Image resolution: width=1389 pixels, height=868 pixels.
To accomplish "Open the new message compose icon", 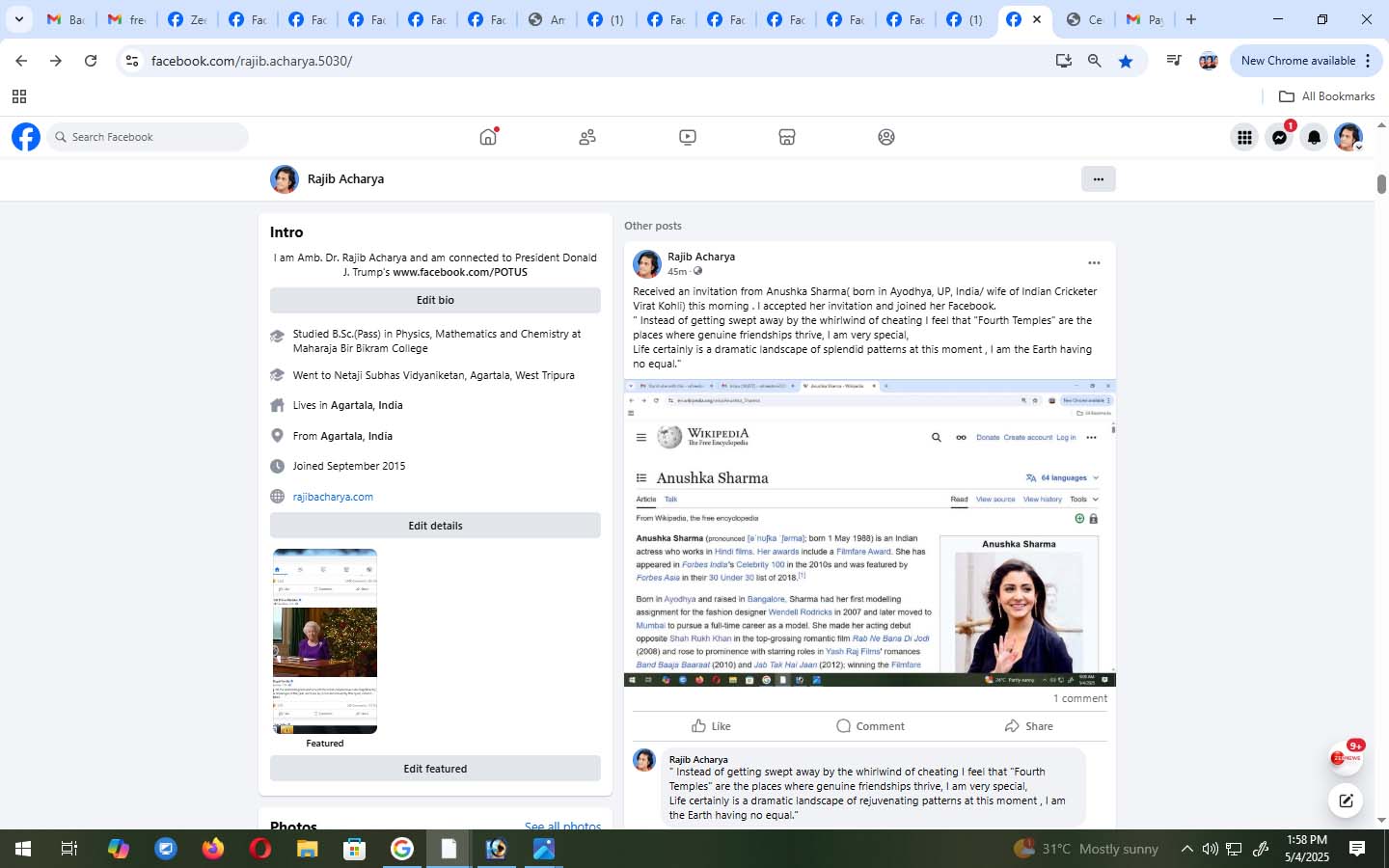I will pyautogui.click(x=1346, y=800).
